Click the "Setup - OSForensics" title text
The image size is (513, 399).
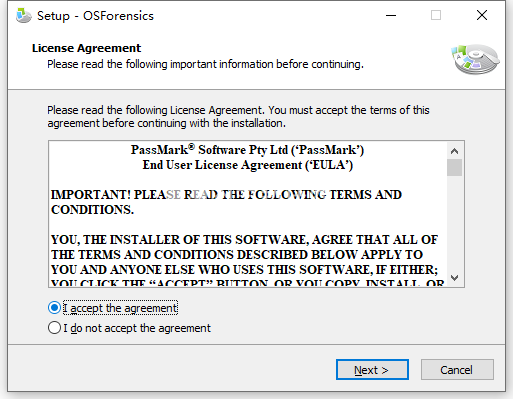tap(95, 16)
